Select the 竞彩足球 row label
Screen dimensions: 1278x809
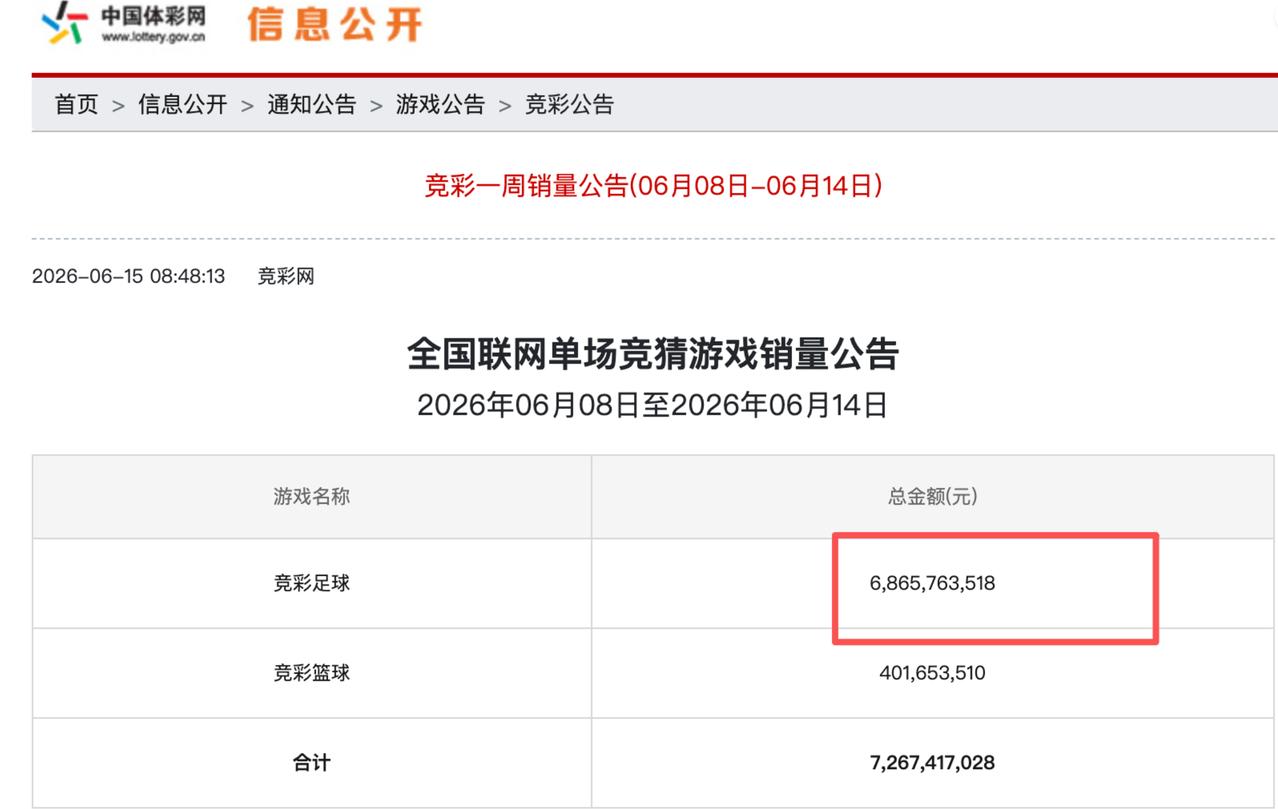point(312,583)
